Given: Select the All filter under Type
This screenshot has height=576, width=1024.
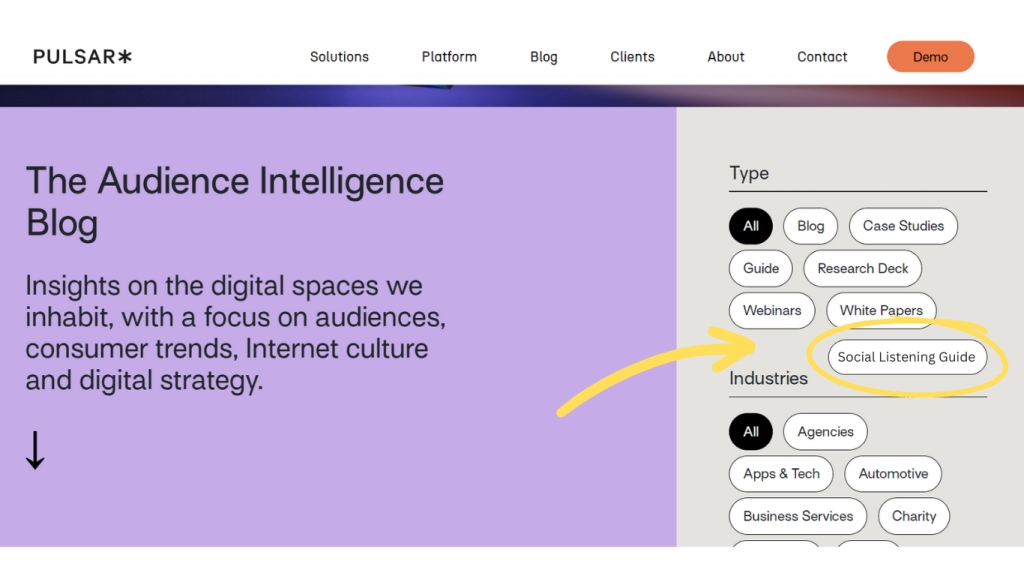Looking at the screenshot, I should 751,226.
